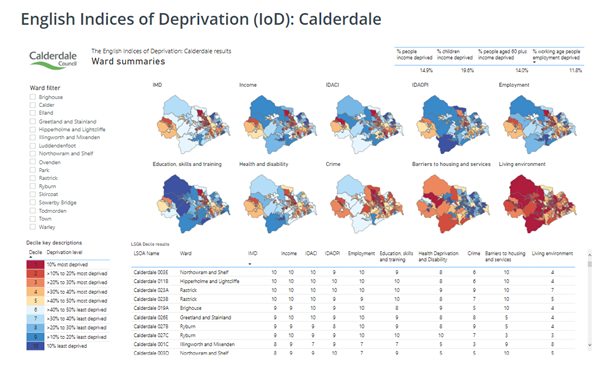Select Barriers to housing and services map
This screenshot has width=610, height=371.
pyautogui.click(x=453, y=204)
